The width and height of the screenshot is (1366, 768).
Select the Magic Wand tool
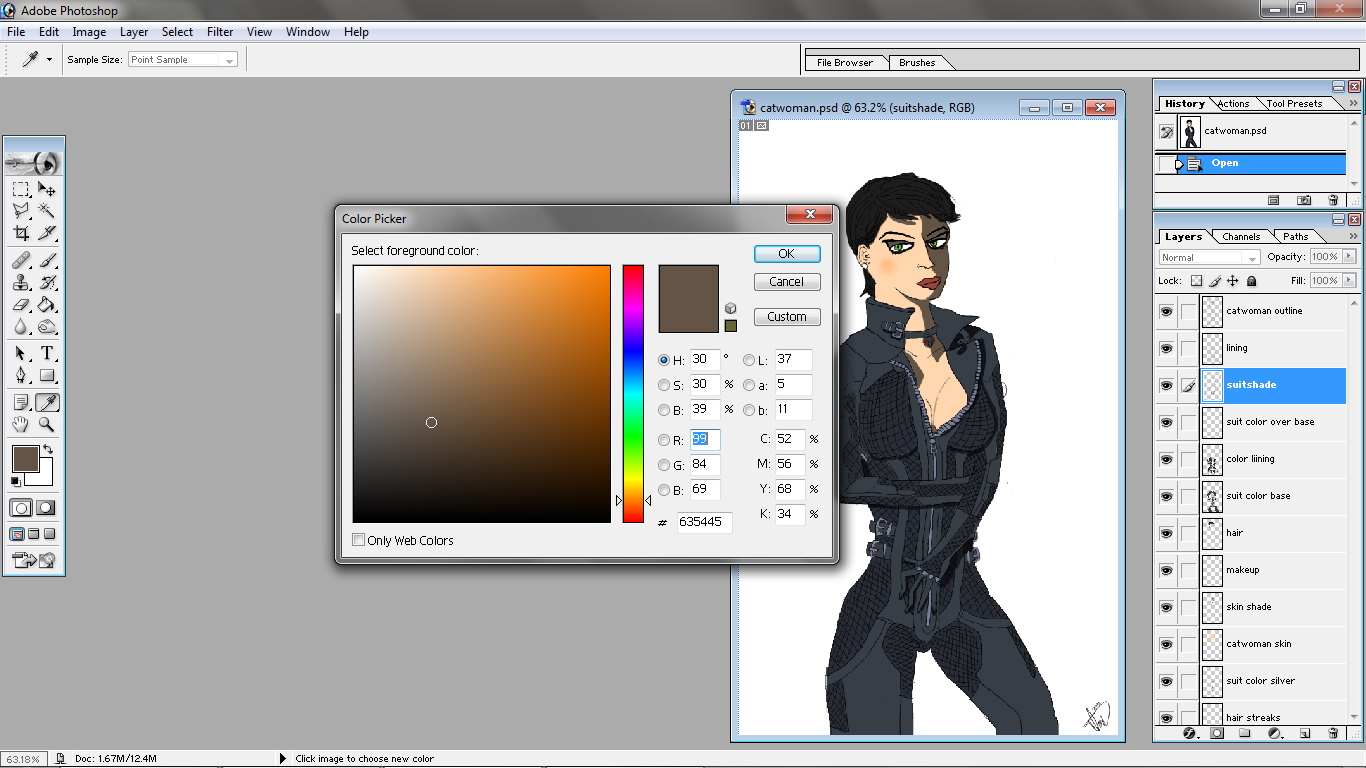47,210
